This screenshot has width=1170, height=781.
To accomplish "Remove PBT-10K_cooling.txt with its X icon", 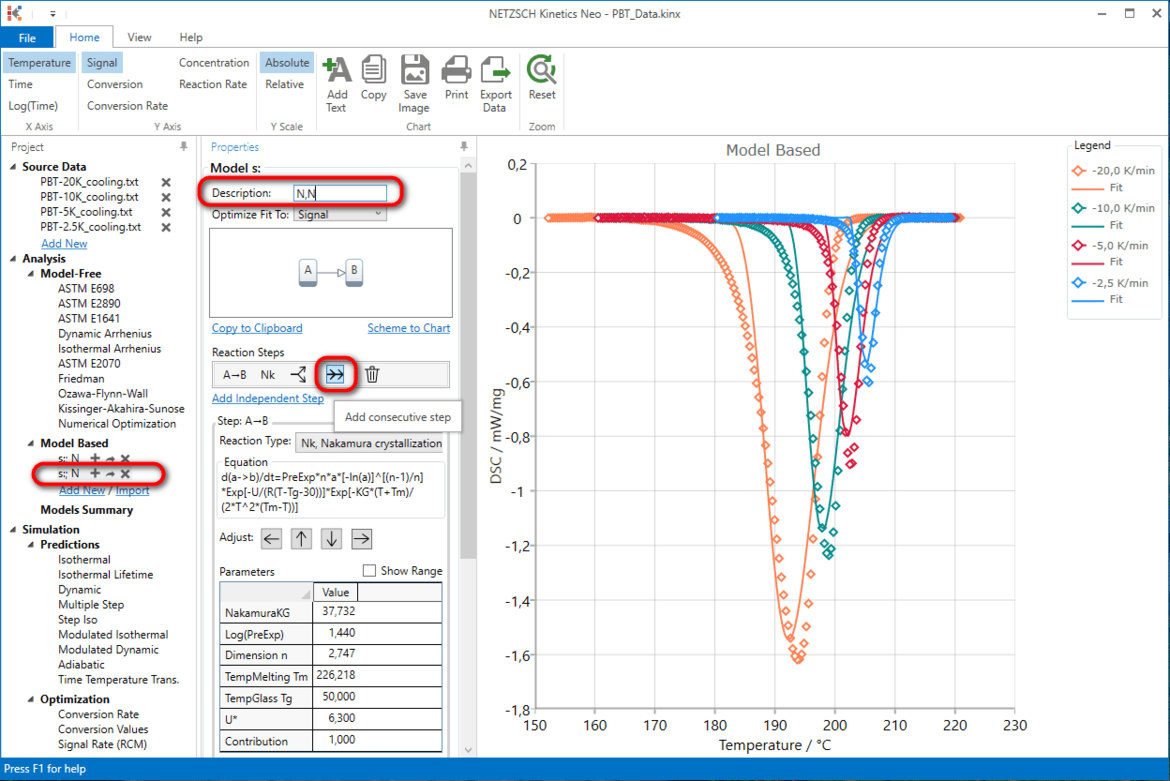I will [166, 197].
